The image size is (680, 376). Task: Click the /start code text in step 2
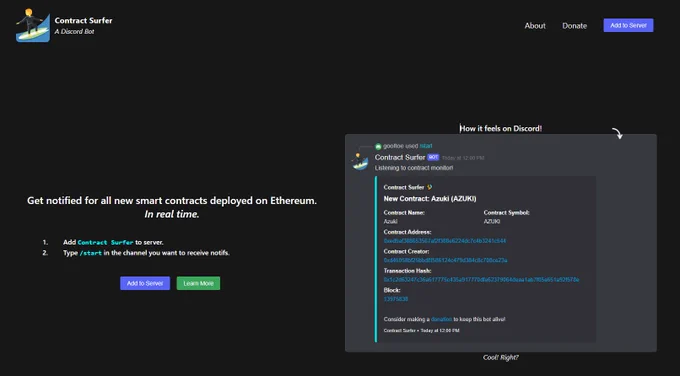pyautogui.click(x=91, y=253)
